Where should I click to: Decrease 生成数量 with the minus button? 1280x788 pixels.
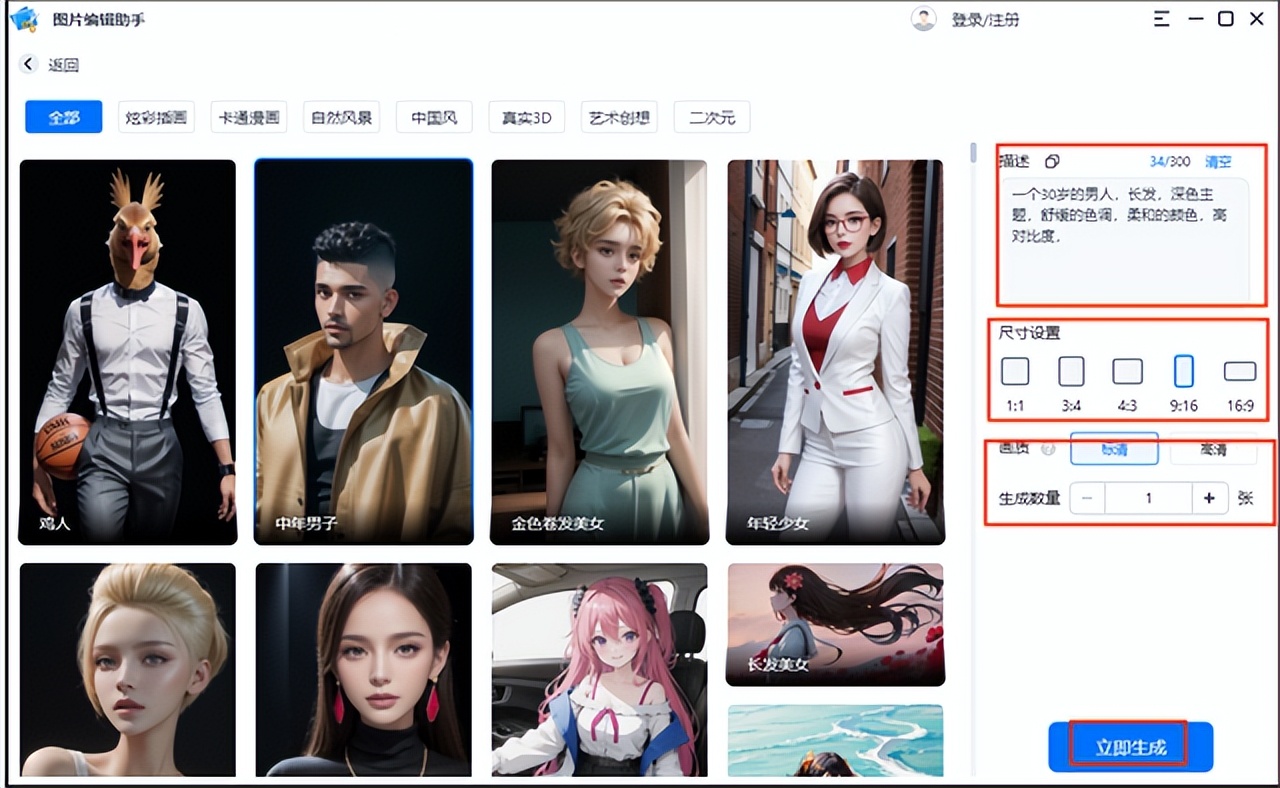click(x=1087, y=498)
